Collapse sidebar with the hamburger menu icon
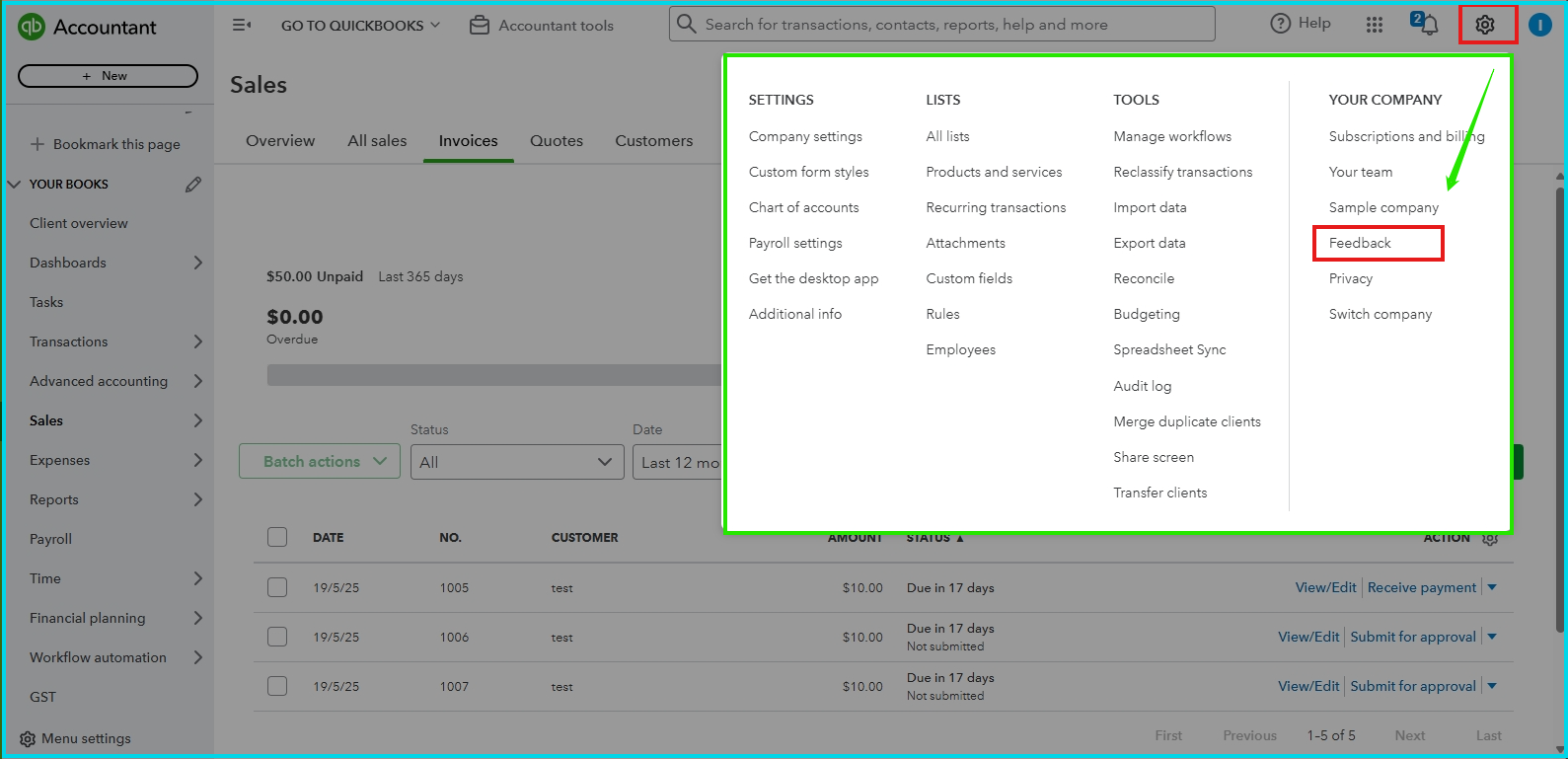The height and width of the screenshot is (759, 1568). (x=241, y=25)
